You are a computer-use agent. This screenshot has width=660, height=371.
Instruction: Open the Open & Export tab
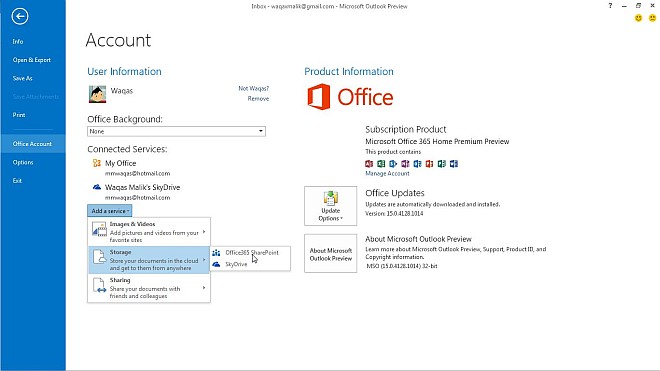click(32, 60)
